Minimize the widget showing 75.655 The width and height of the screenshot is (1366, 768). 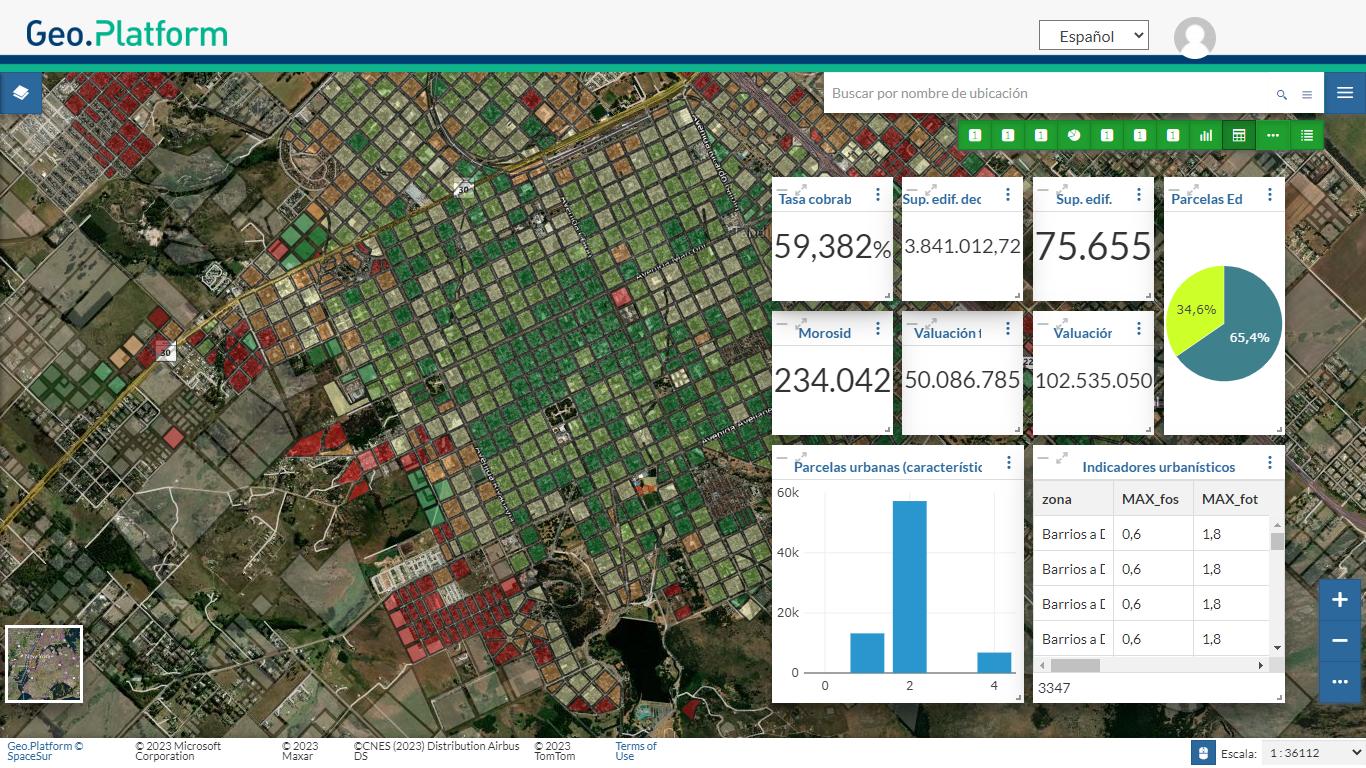[1043, 189]
